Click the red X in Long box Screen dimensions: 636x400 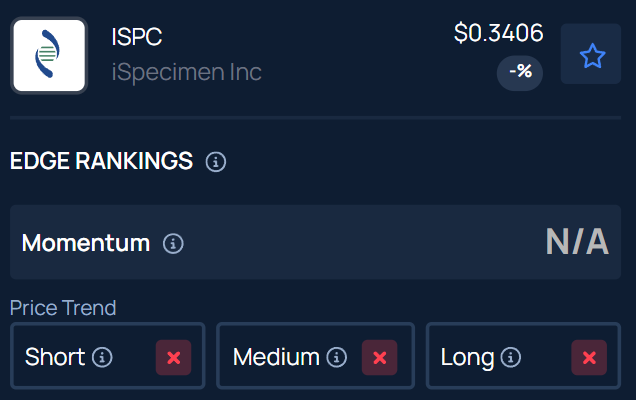click(589, 357)
